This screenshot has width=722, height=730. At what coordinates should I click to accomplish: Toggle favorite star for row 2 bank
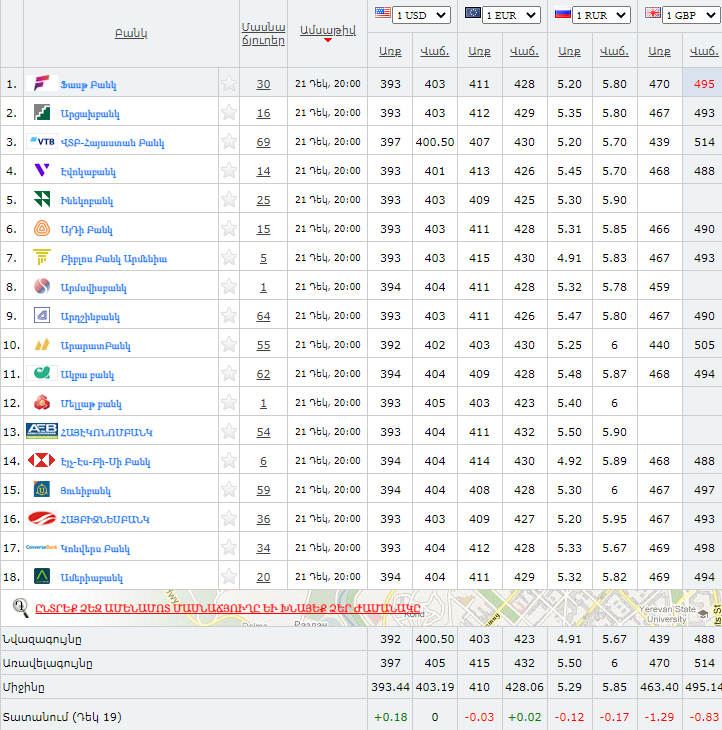coord(229,113)
